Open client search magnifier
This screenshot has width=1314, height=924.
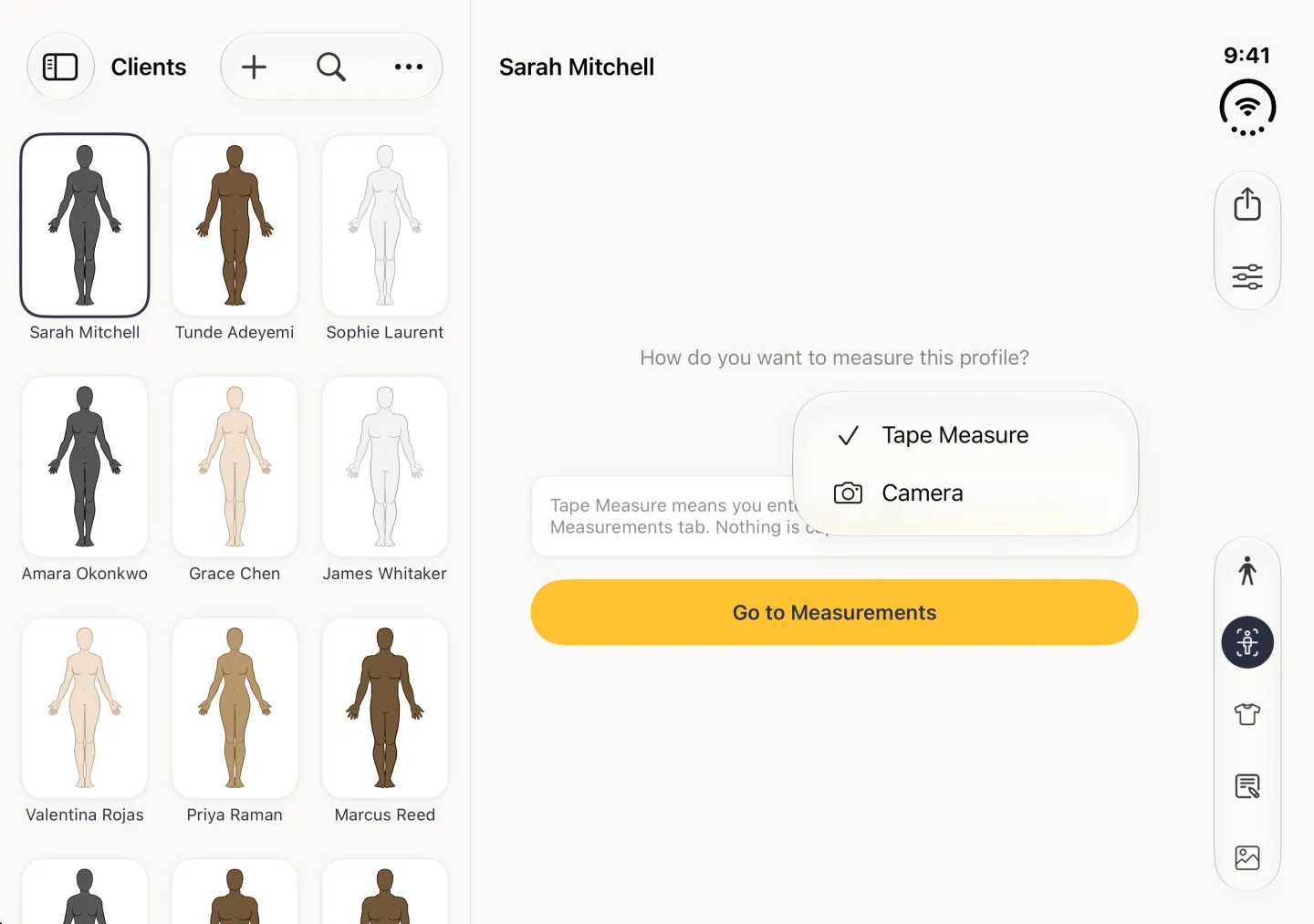click(x=331, y=67)
